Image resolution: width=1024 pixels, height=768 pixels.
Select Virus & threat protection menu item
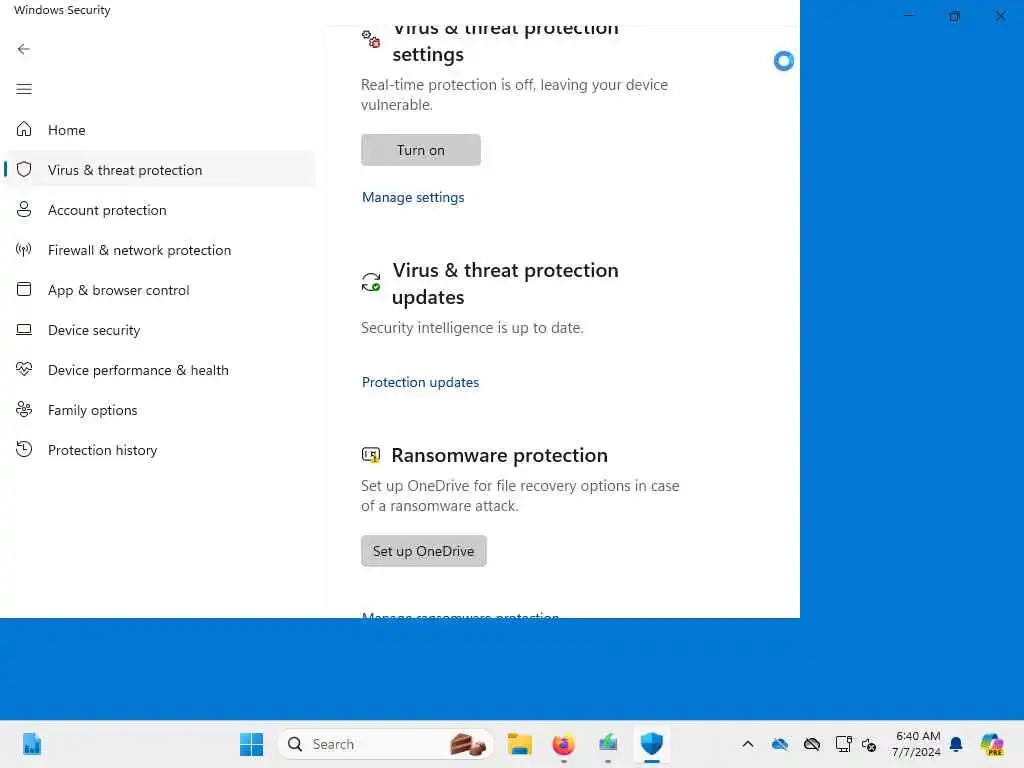[x=160, y=170]
